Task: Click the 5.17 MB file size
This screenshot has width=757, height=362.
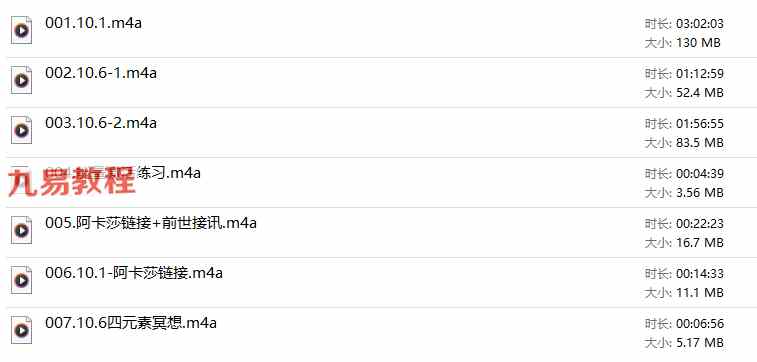Action: click(x=700, y=343)
